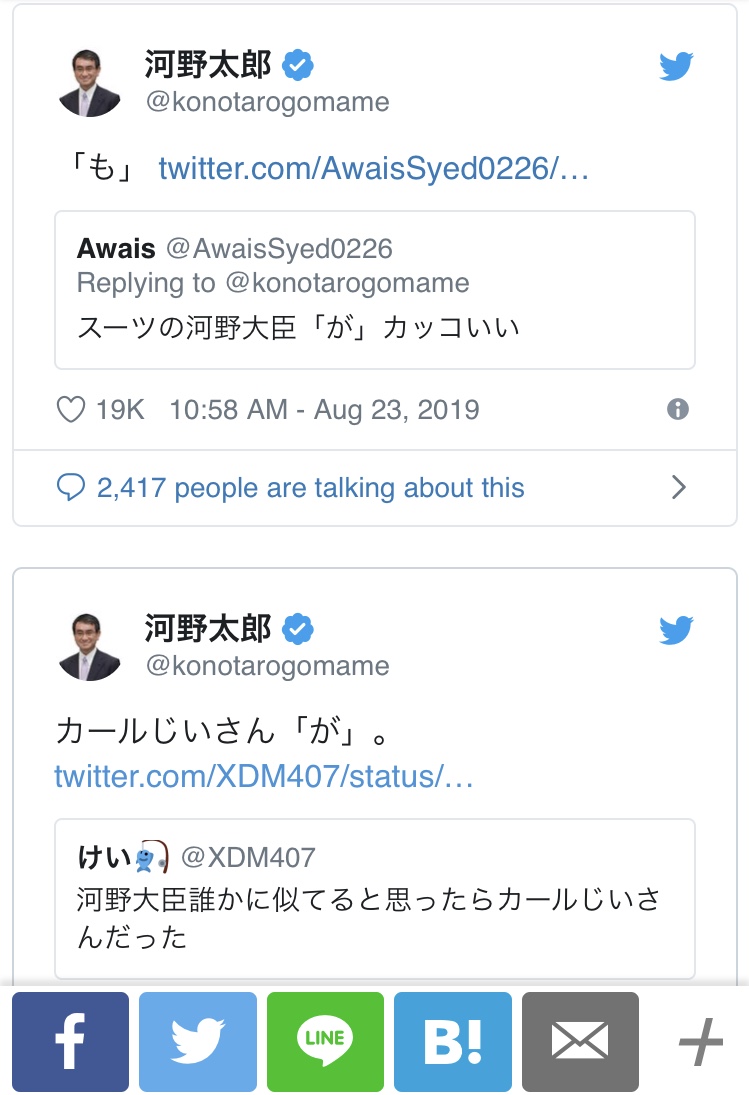Share the page via the LINE icon
This screenshot has width=749, height=1095.
tap(325, 1041)
